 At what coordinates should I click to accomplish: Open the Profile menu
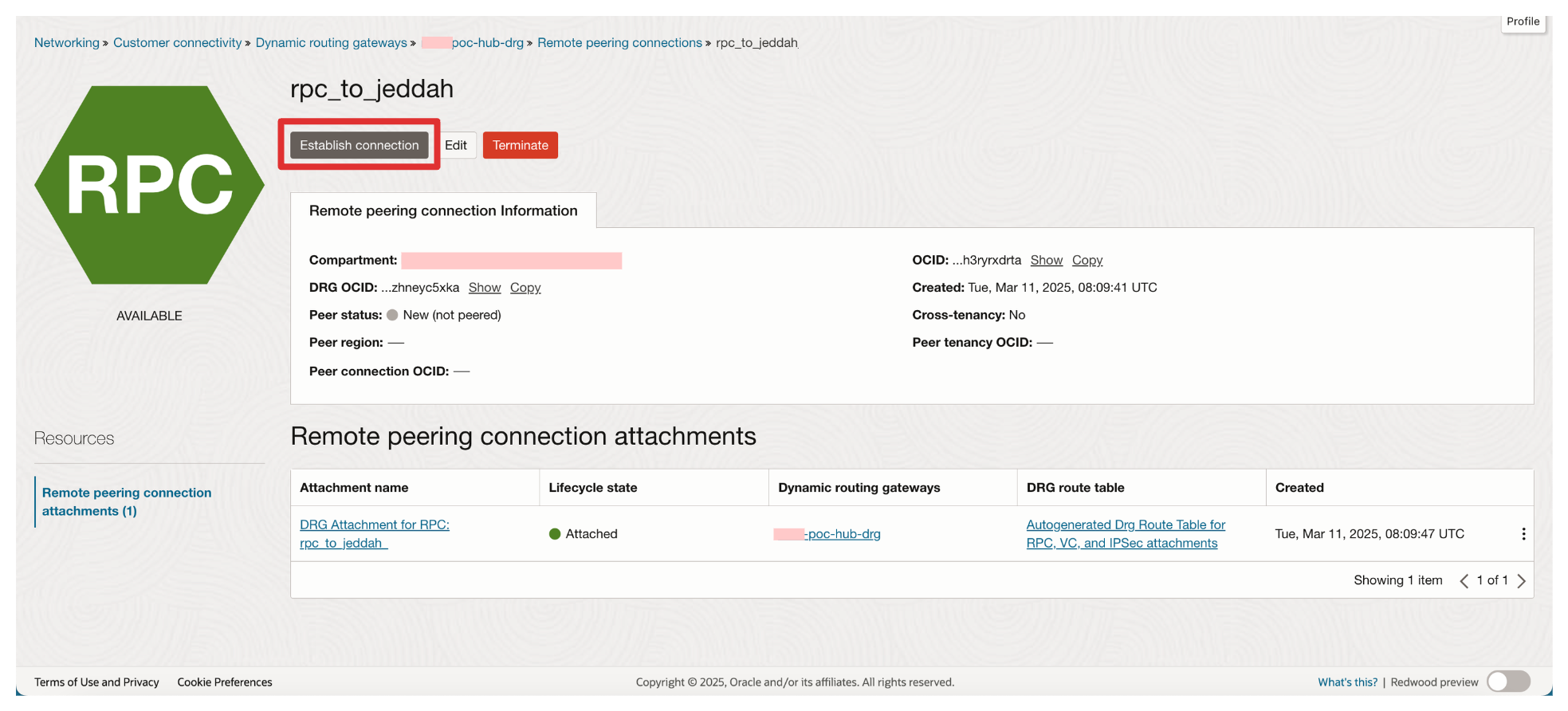point(1523,22)
